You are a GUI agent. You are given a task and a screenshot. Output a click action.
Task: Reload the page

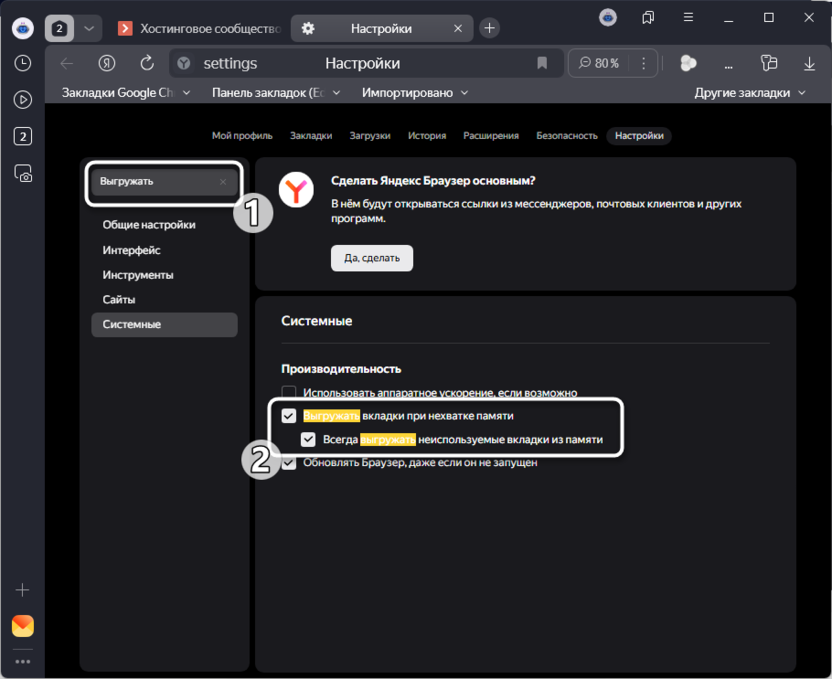147,64
